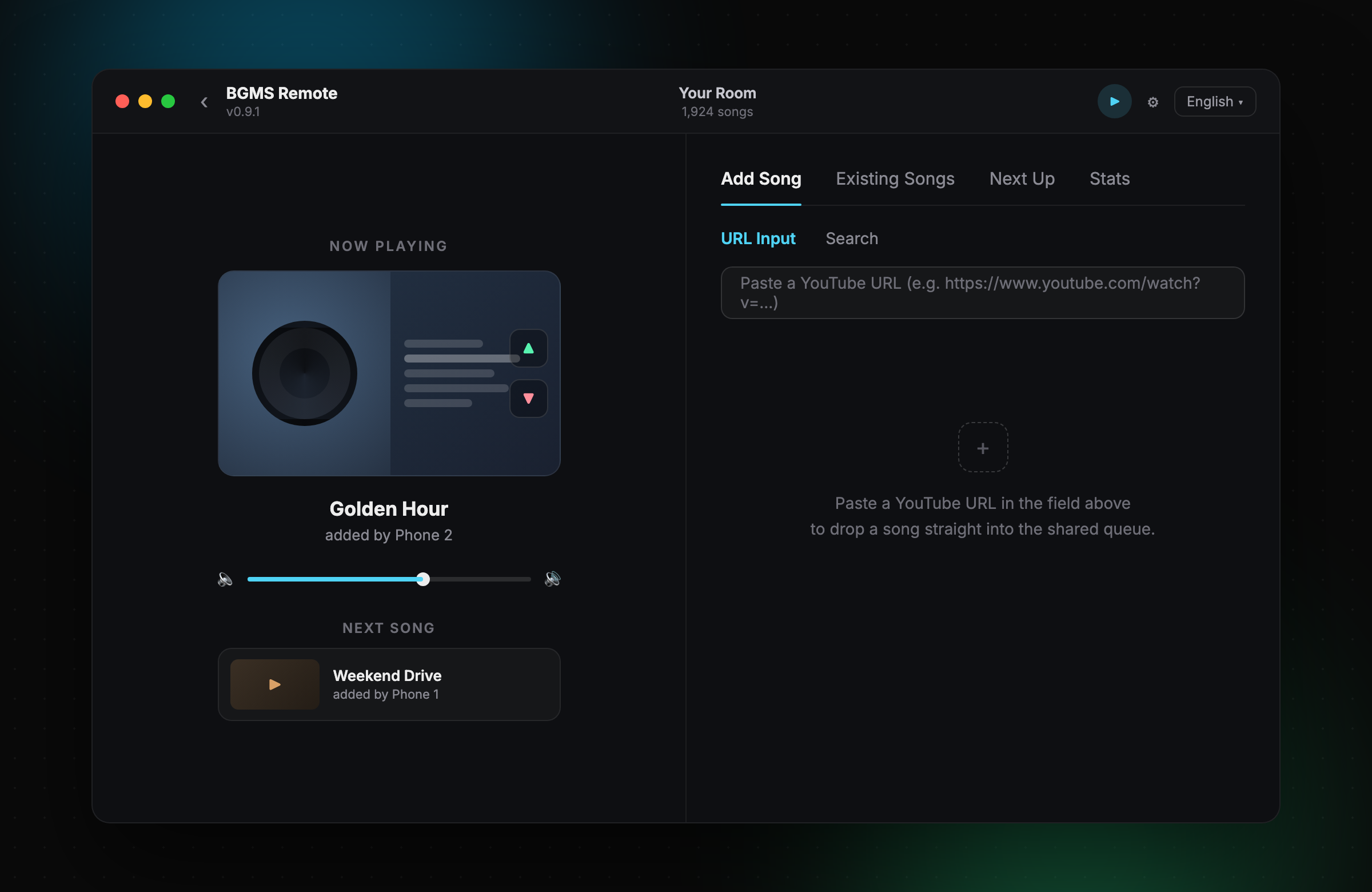The image size is (1372, 892).
Task: Click the play button in header
Action: (x=1114, y=101)
